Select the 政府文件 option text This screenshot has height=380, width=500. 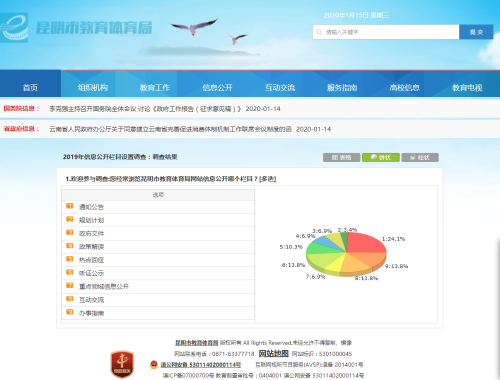point(91,233)
